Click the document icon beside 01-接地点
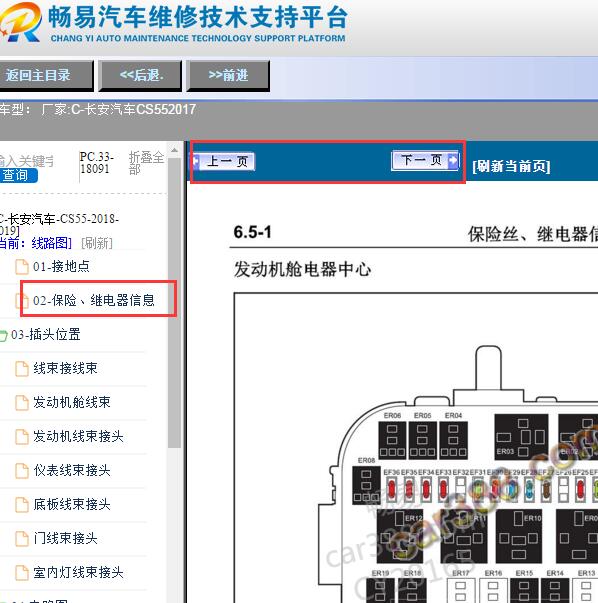Screen dimensions: 598x603 22,267
